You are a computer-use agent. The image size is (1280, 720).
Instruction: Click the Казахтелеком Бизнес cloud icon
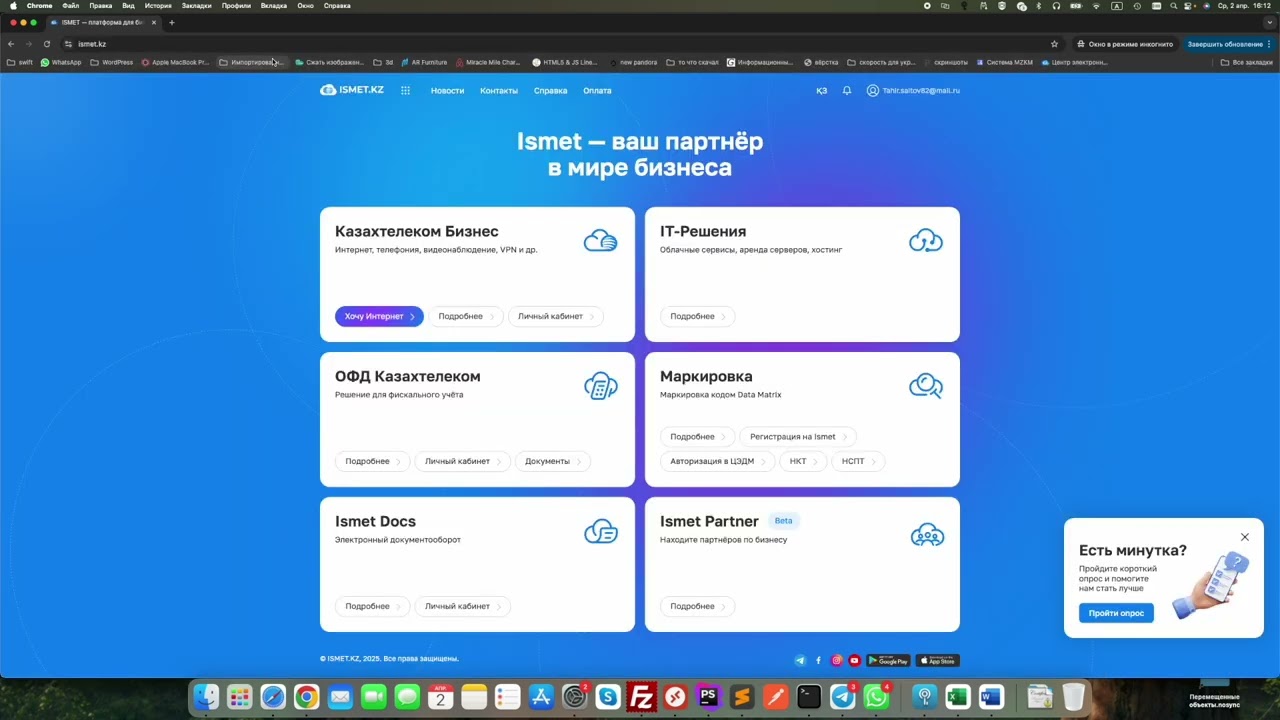coord(601,241)
